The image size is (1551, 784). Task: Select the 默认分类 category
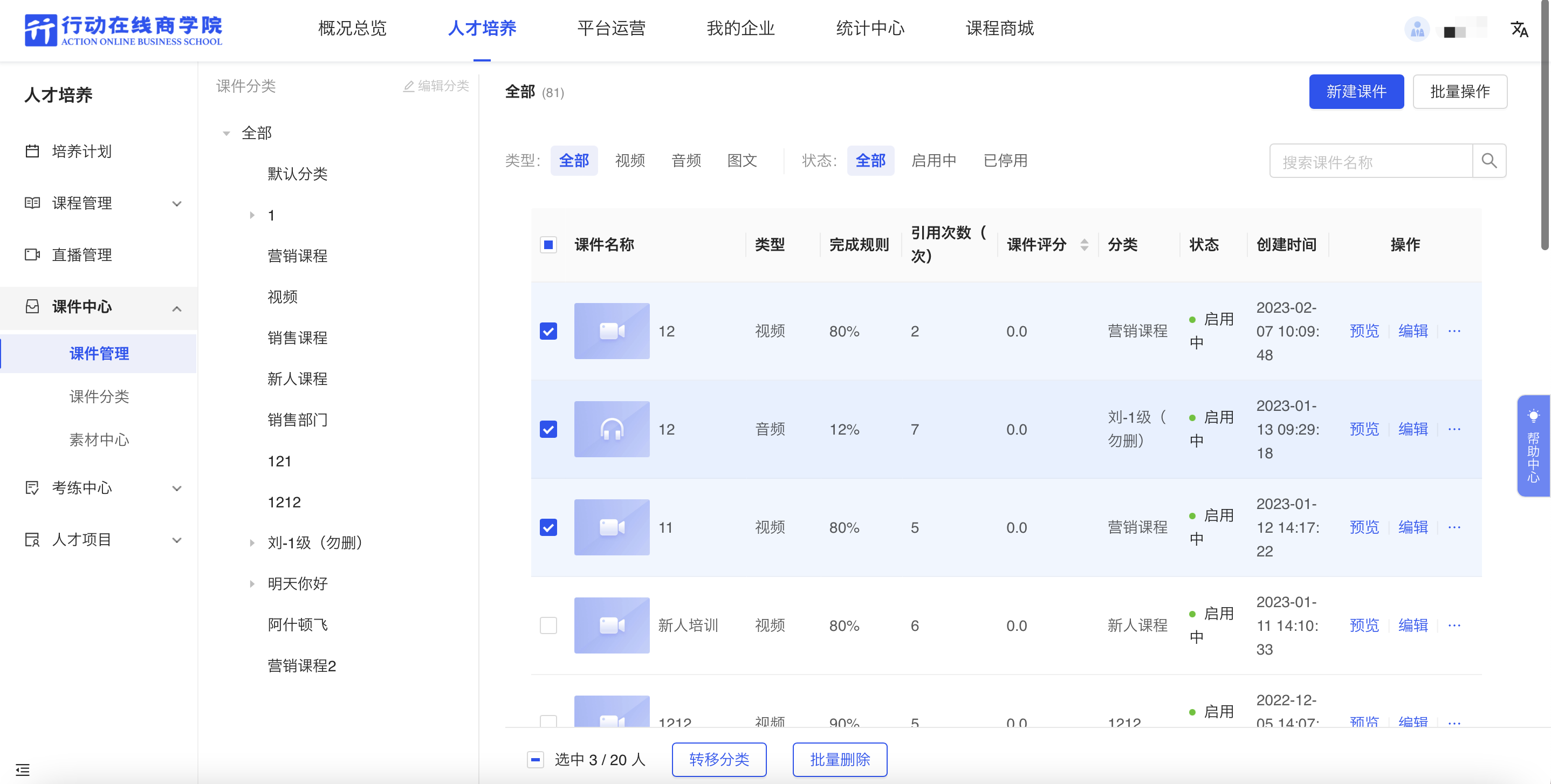(298, 174)
